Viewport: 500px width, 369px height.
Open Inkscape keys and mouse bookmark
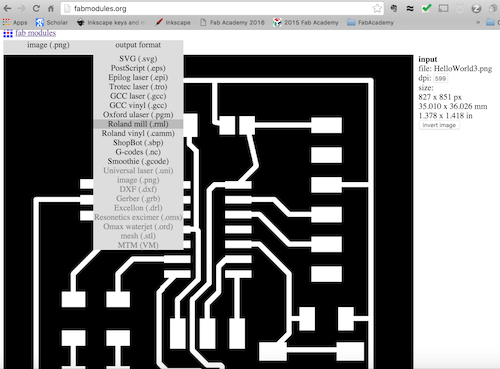click(111, 22)
